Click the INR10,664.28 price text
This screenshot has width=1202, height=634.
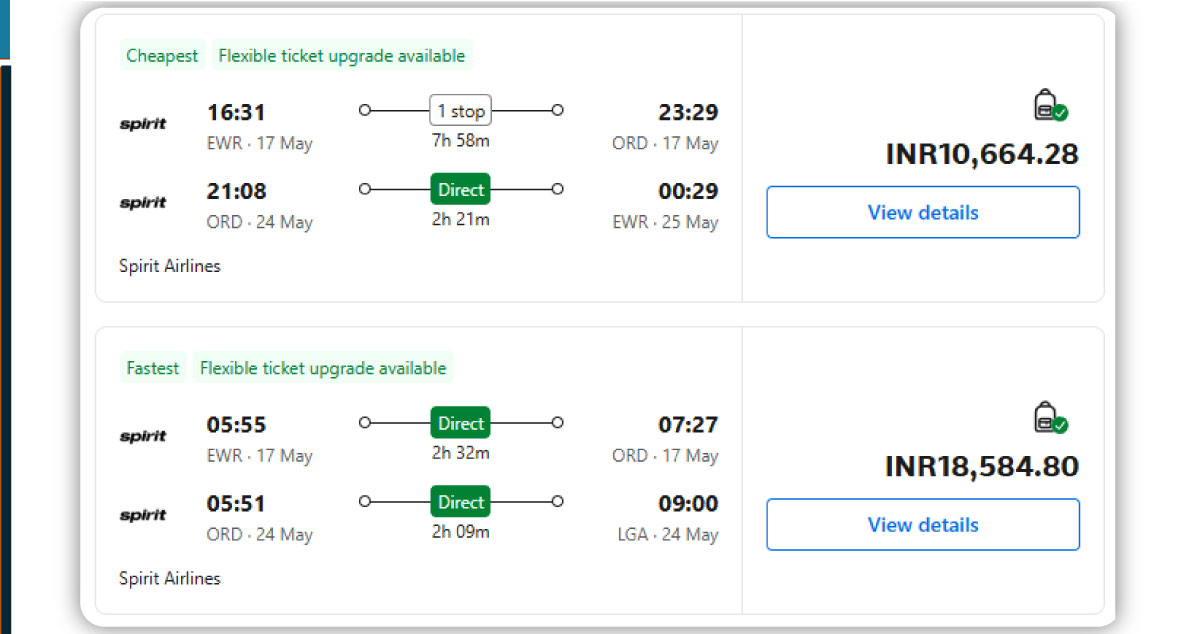point(981,155)
